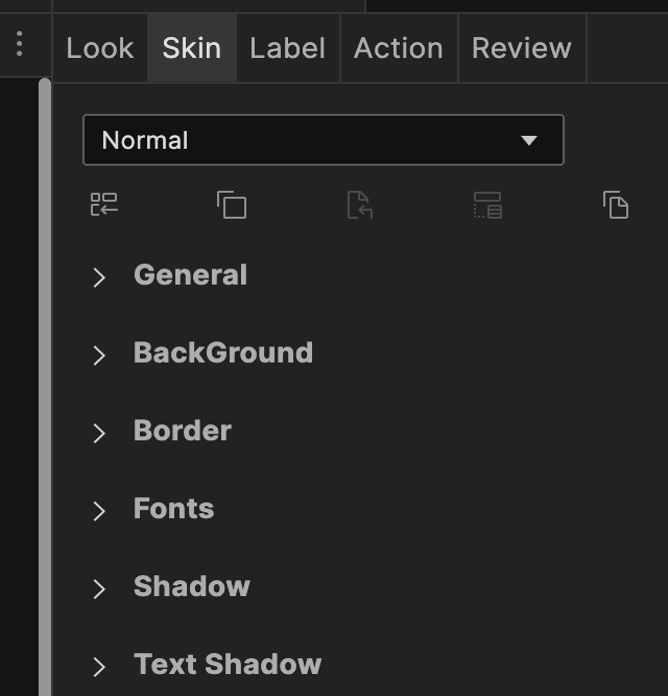Click the reset skin icon under the dropdown

[104, 205]
